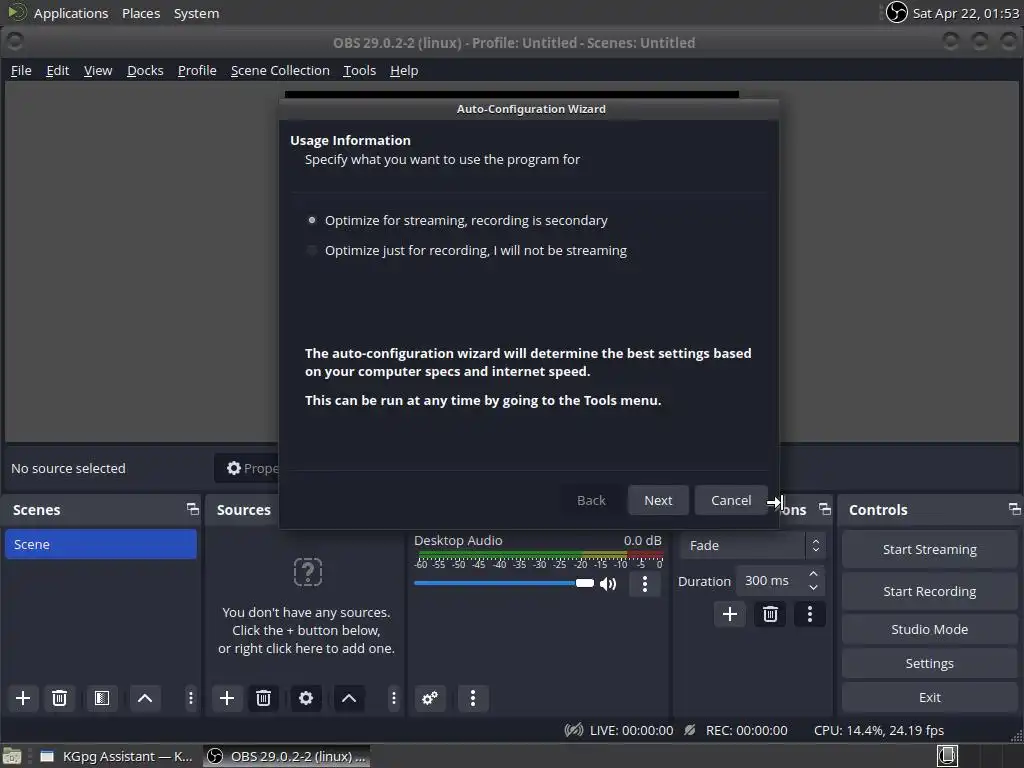The image size is (1024, 768).
Task: Open the Edit menu
Action: coord(57,71)
